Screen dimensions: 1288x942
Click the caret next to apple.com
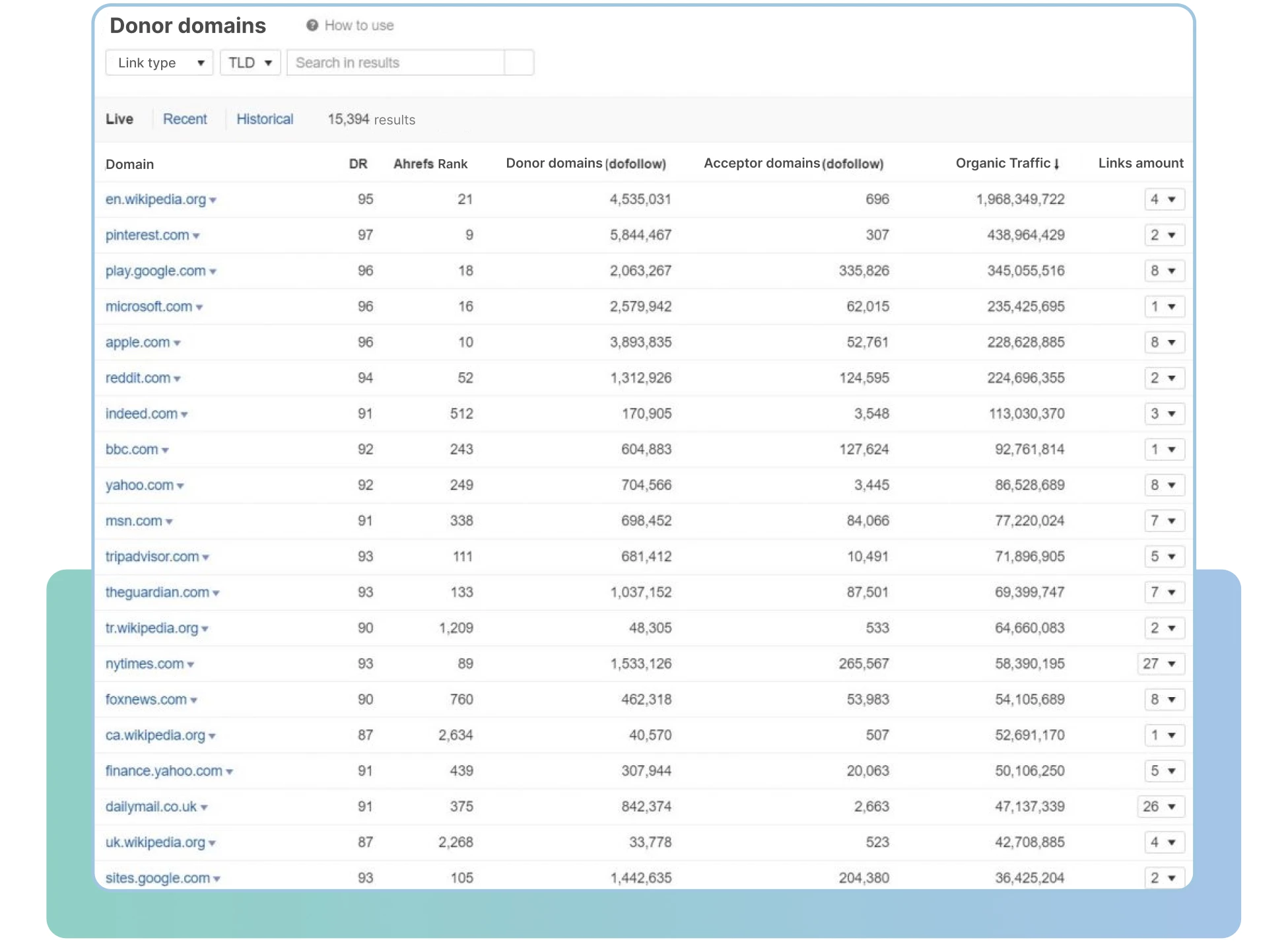(177, 343)
